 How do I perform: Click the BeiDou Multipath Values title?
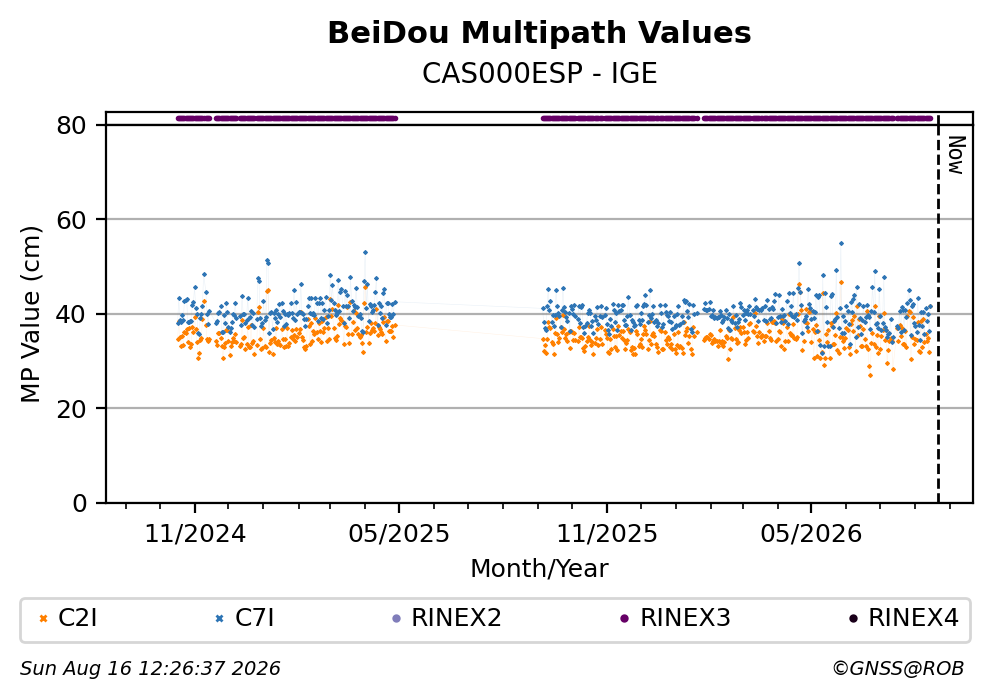point(539,33)
